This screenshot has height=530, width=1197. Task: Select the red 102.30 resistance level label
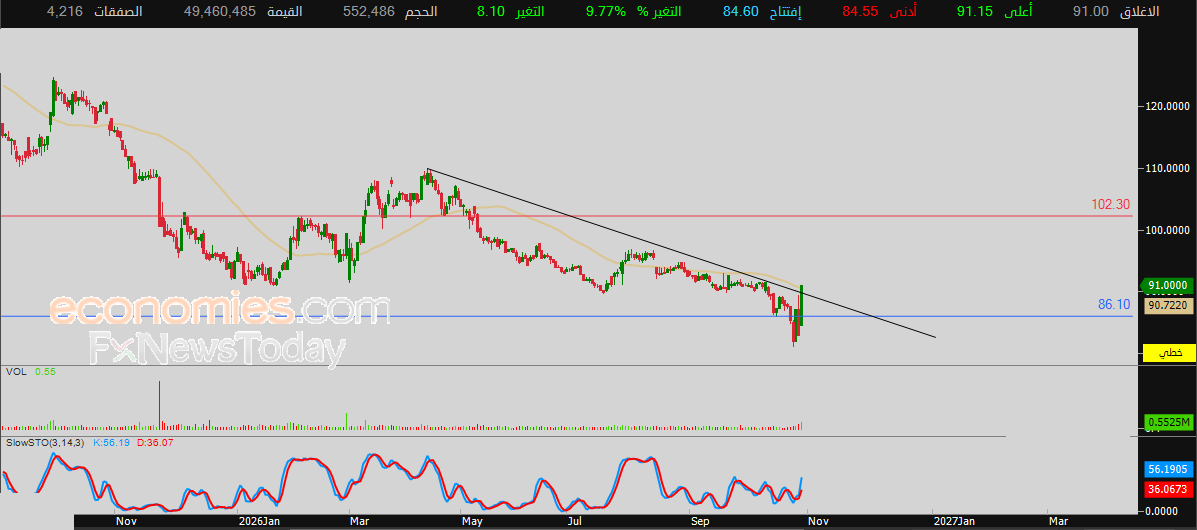tap(1111, 205)
